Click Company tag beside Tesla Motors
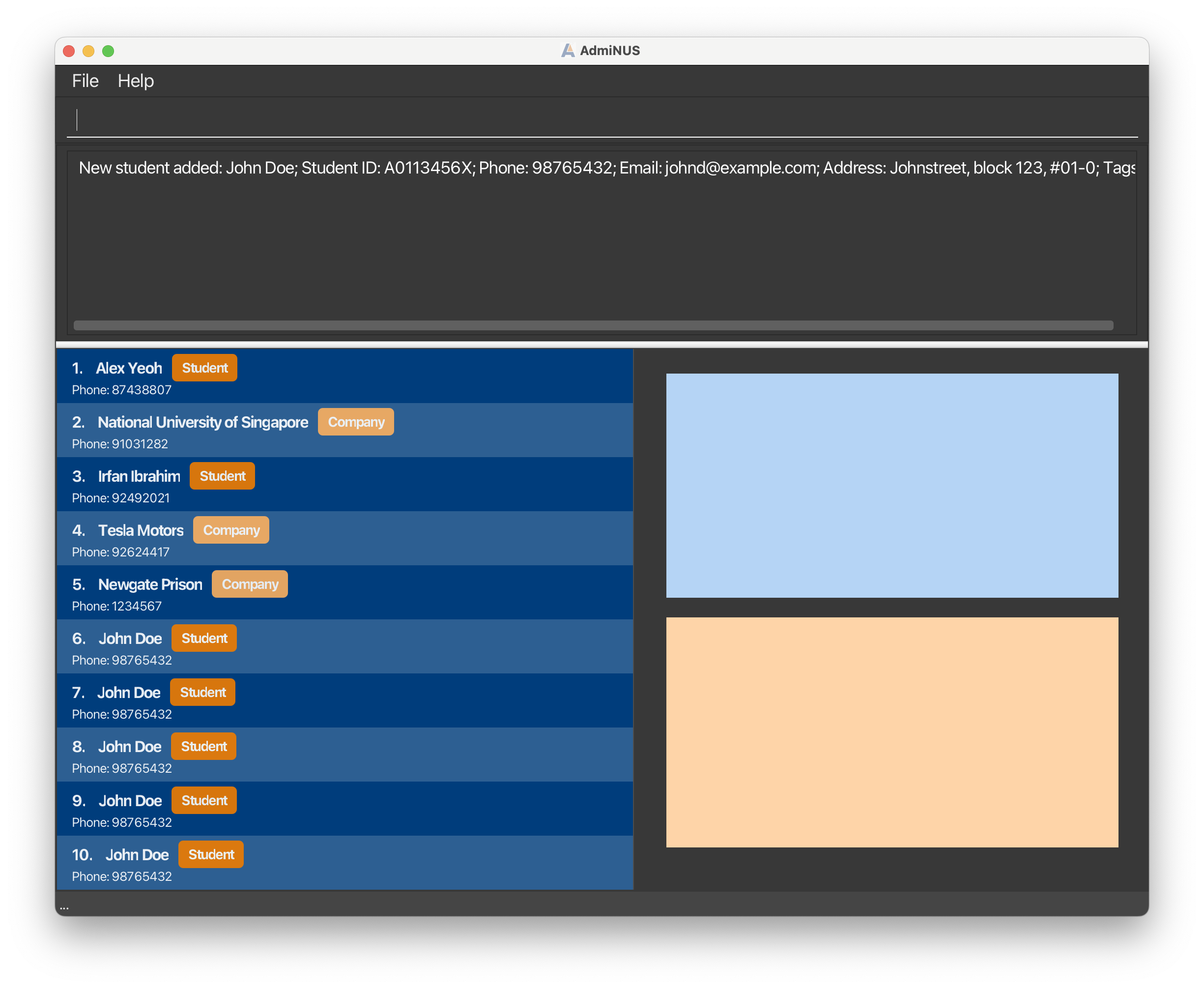The height and width of the screenshot is (989, 1204). tap(230, 530)
